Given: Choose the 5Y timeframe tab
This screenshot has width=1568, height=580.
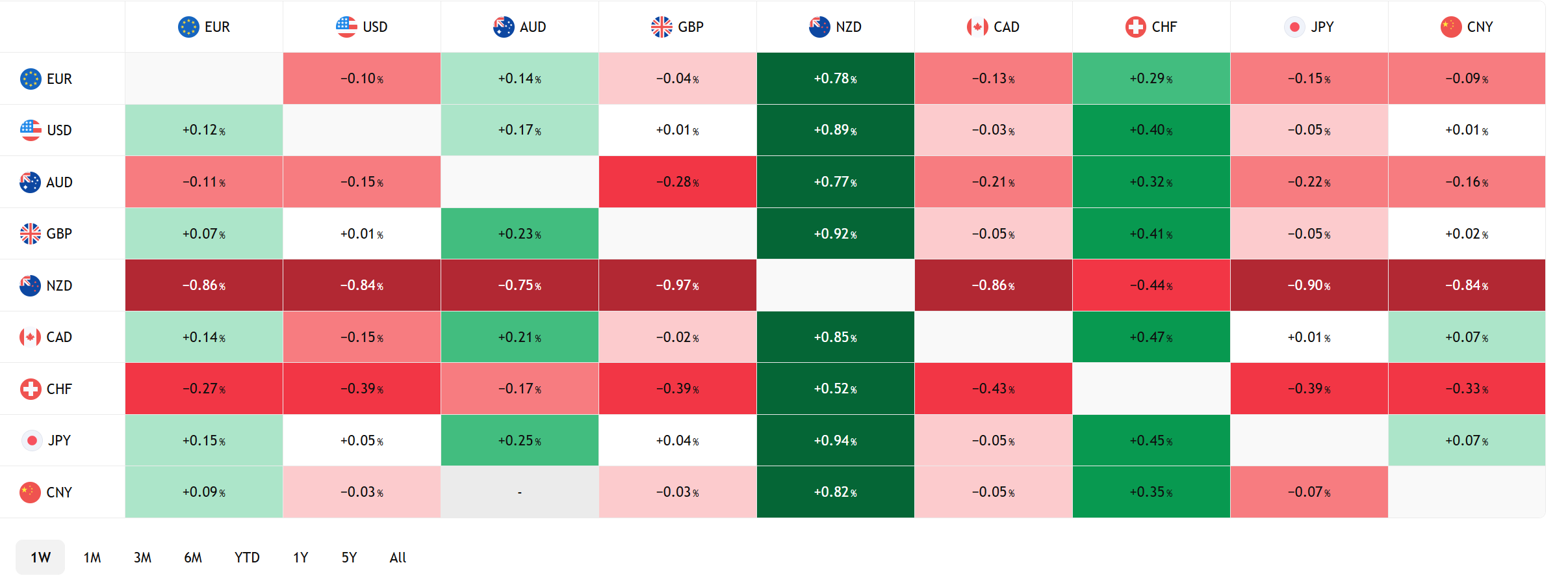Looking at the screenshot, I should point(349,557).
